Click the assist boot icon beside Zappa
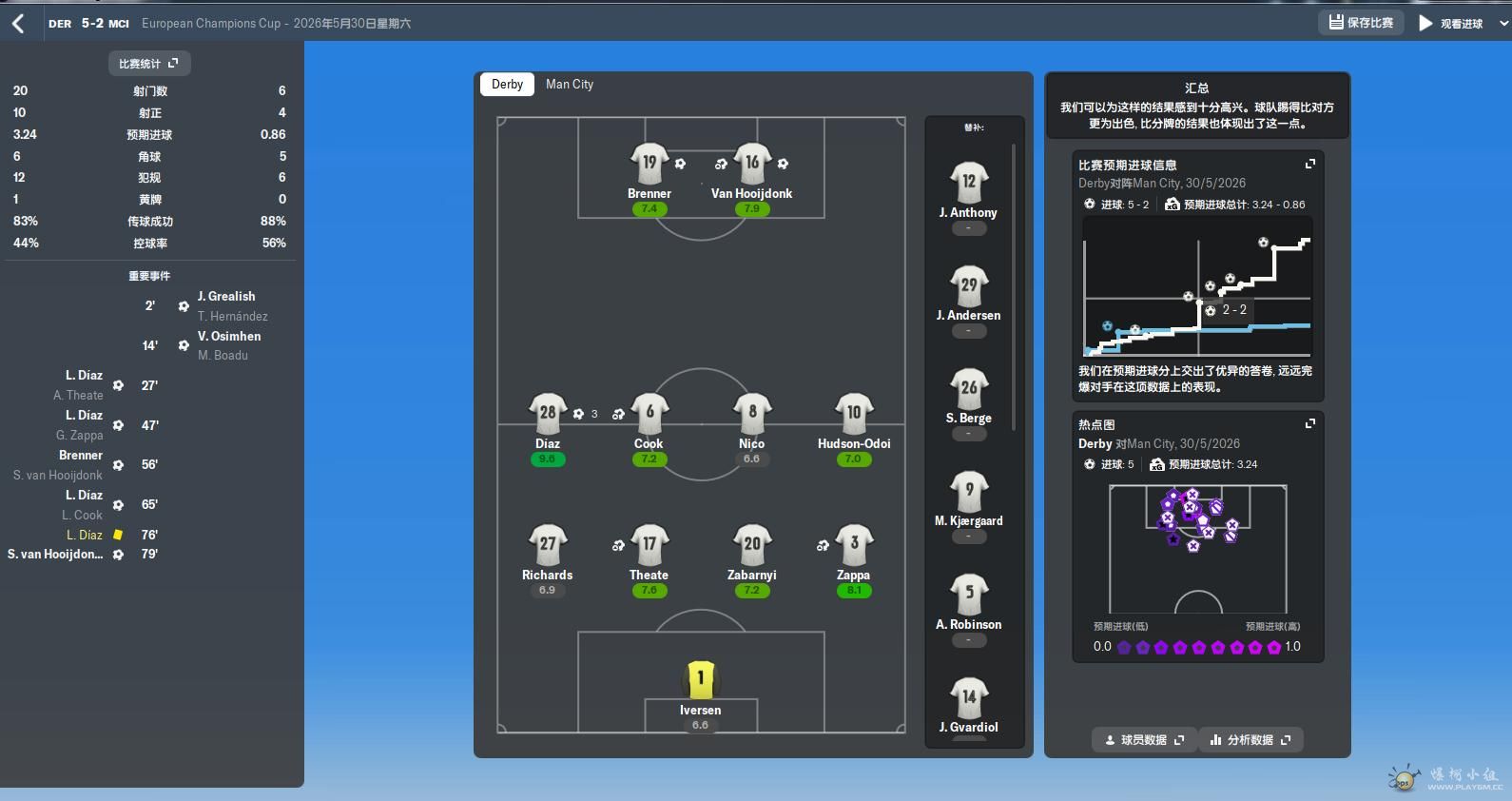The width and height of the screenshot is (1512, 801). coord(823,545)
